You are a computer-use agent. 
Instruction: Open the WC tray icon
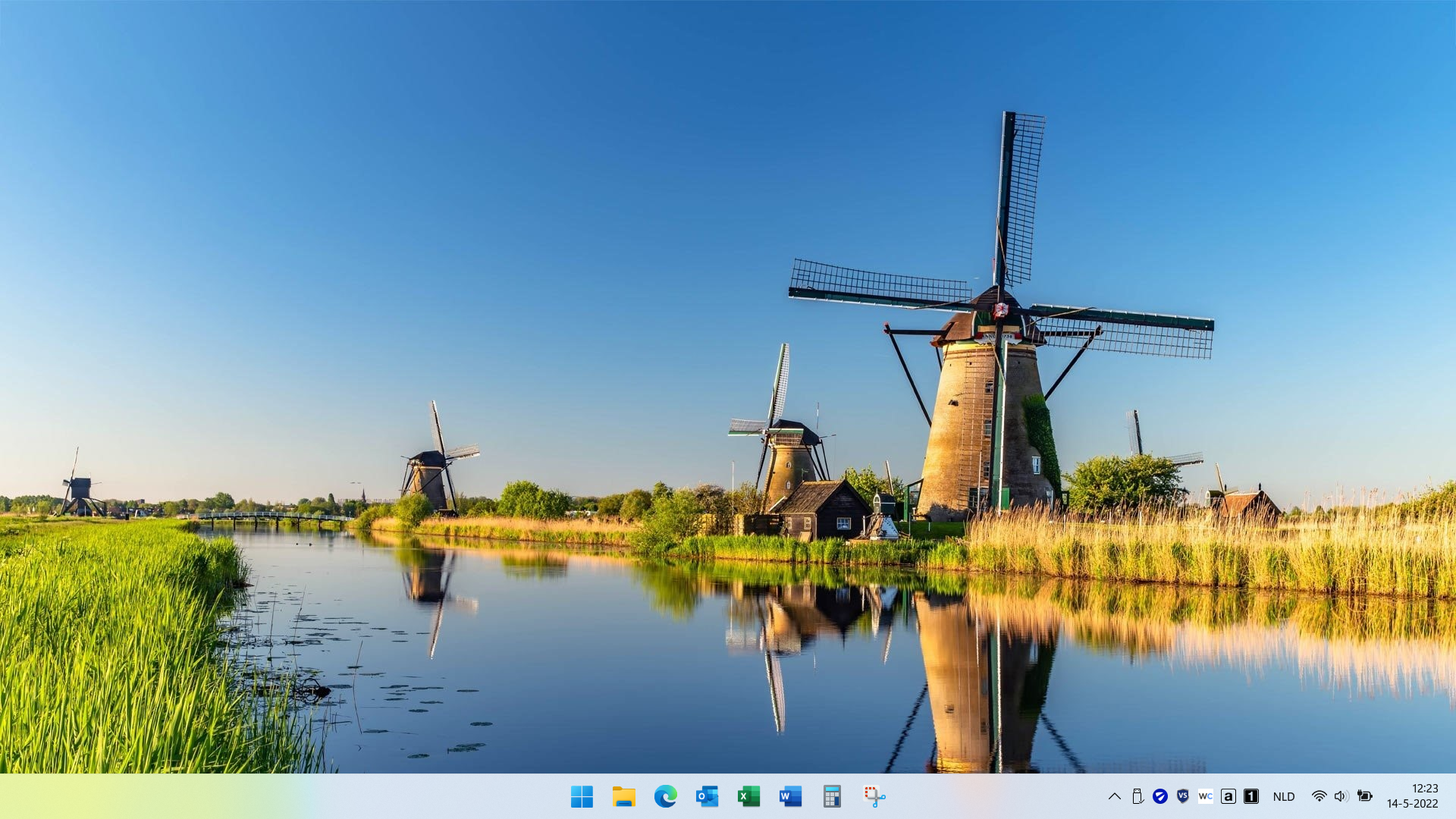(x=1205, y=796)
